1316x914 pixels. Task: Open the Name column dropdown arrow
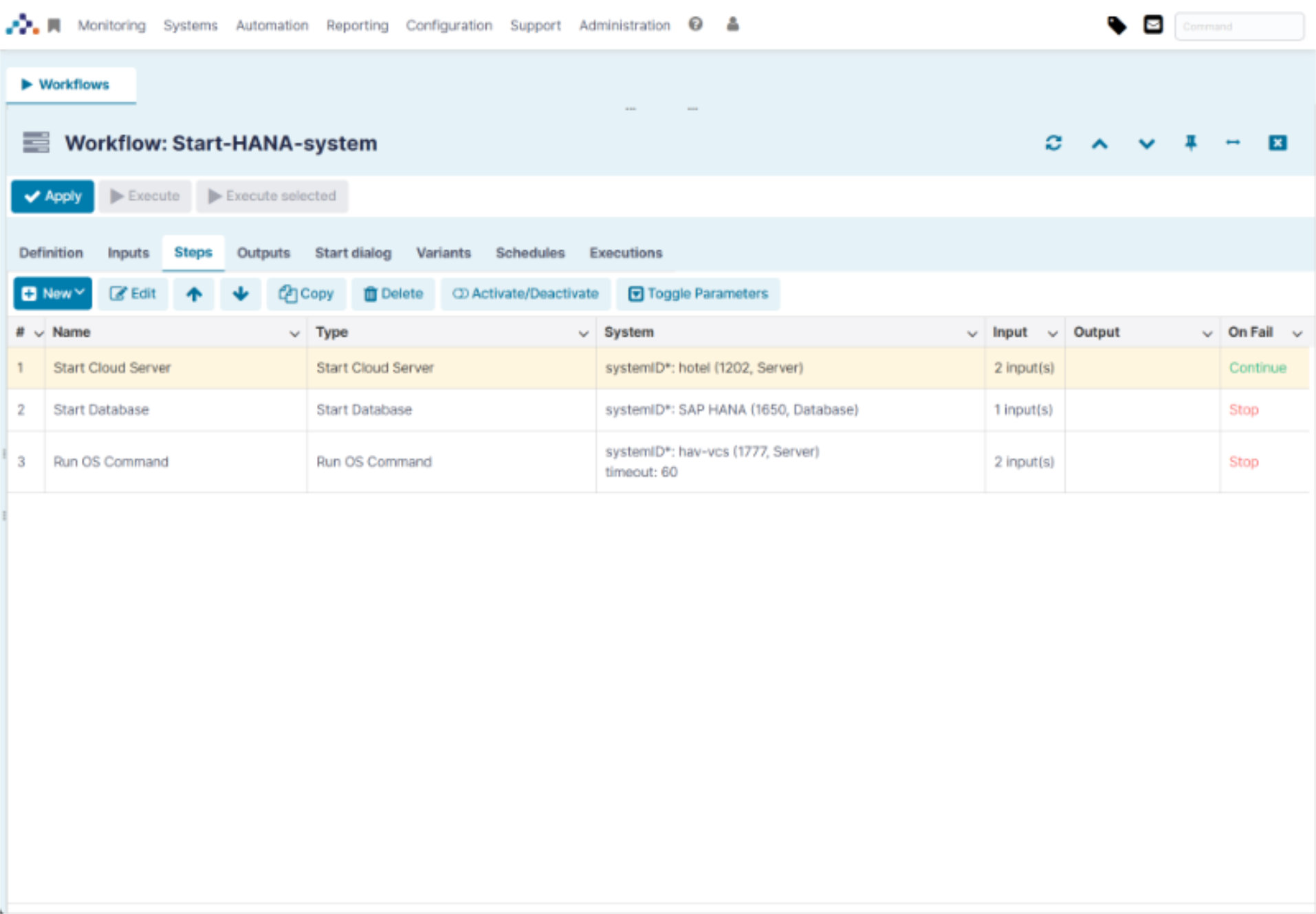[x=294, y=333]
